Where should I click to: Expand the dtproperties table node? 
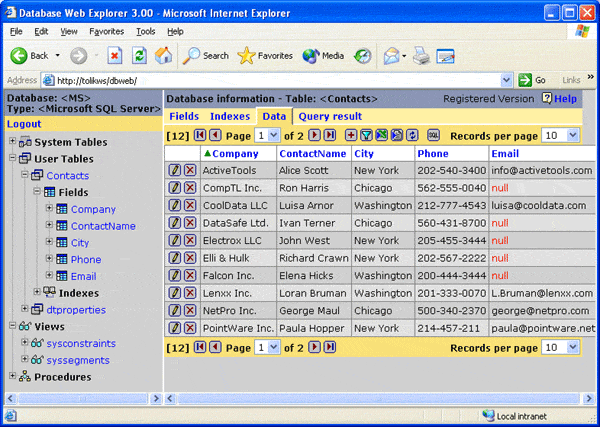[x=25, y=308]
